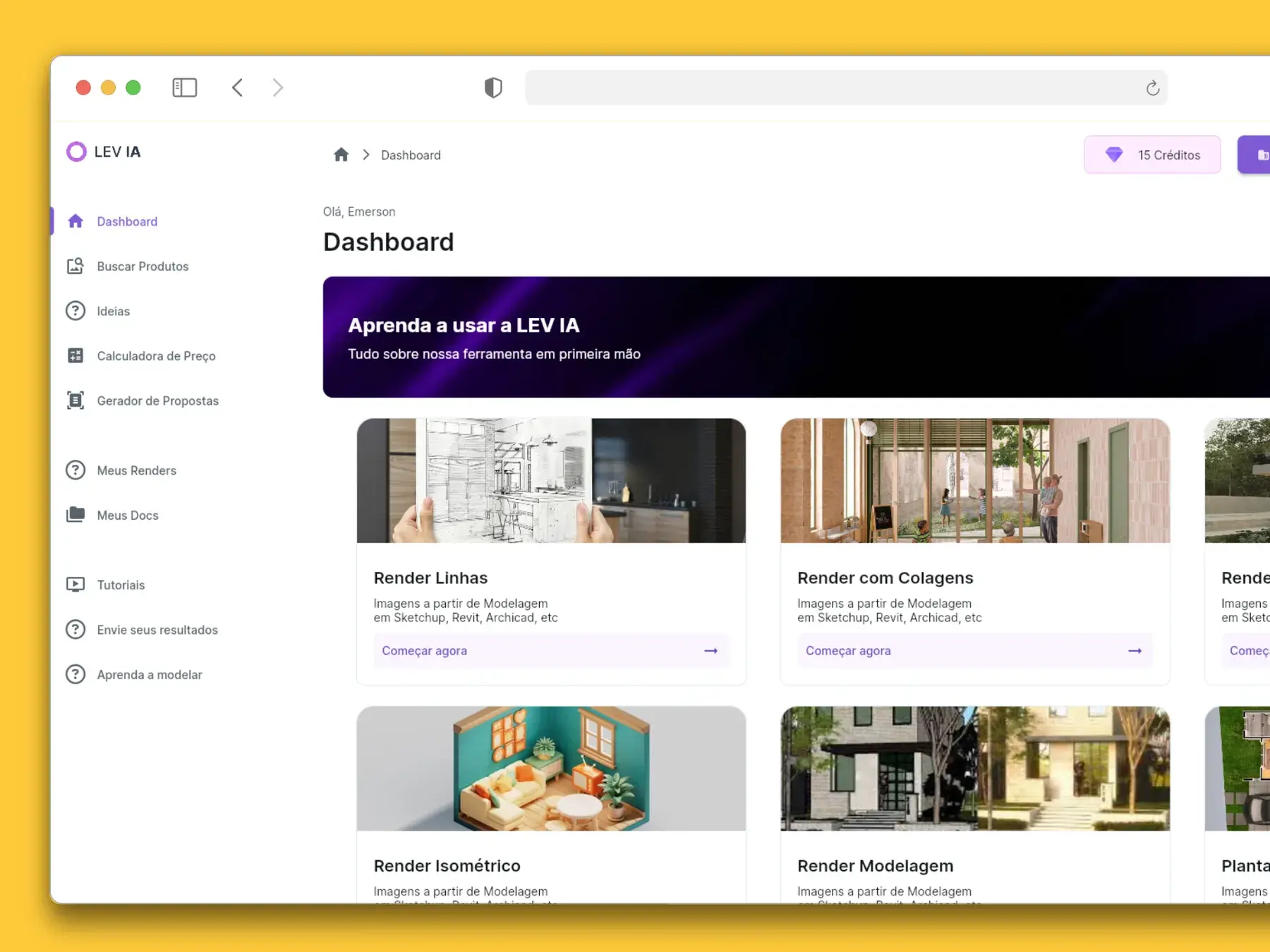Click the Calculadora de Preço calculator icon

(75, 355)
